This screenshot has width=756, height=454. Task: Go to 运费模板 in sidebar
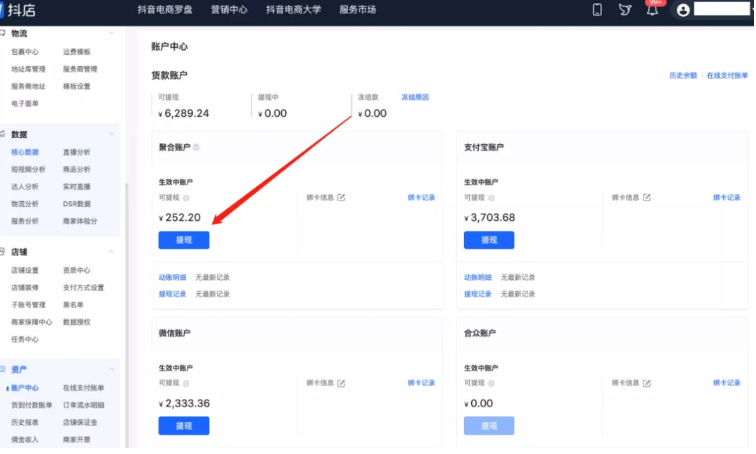77,52
